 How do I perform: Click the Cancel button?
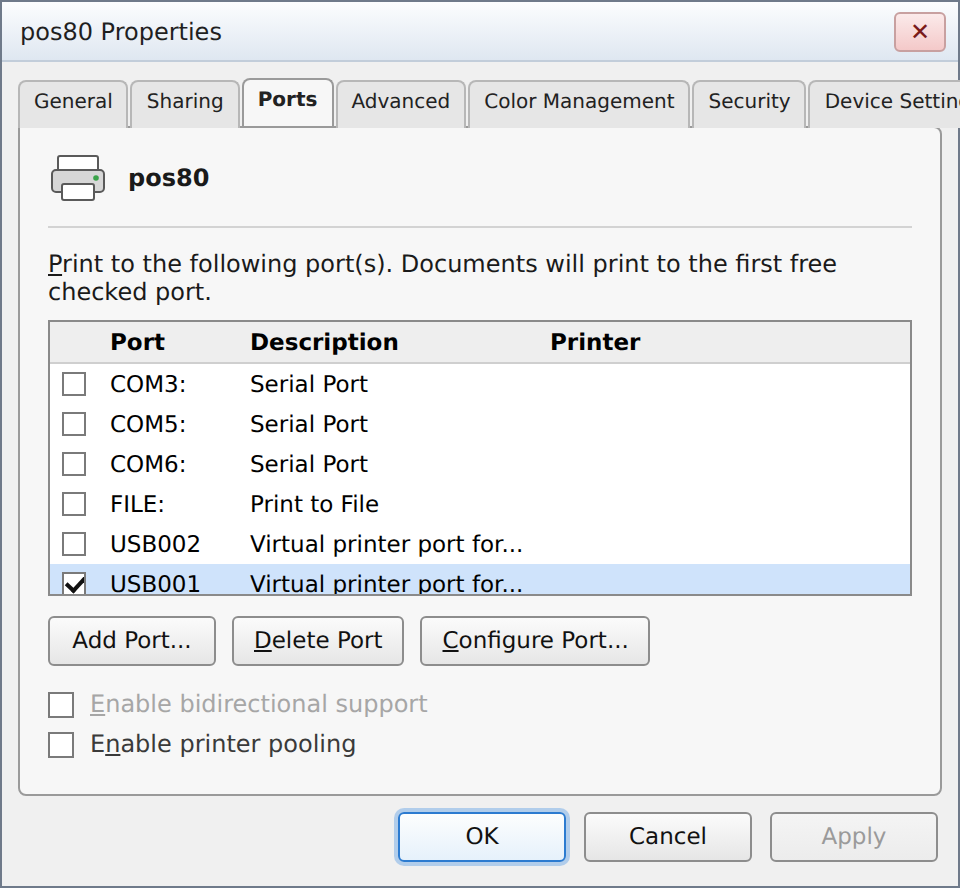[667, 837]
